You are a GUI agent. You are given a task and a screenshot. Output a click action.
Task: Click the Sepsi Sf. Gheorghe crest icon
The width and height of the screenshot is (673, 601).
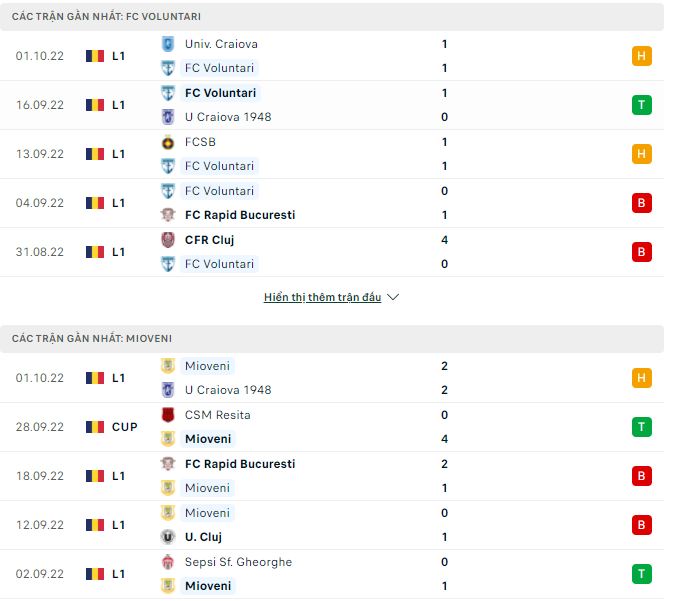tap(168, 562)
